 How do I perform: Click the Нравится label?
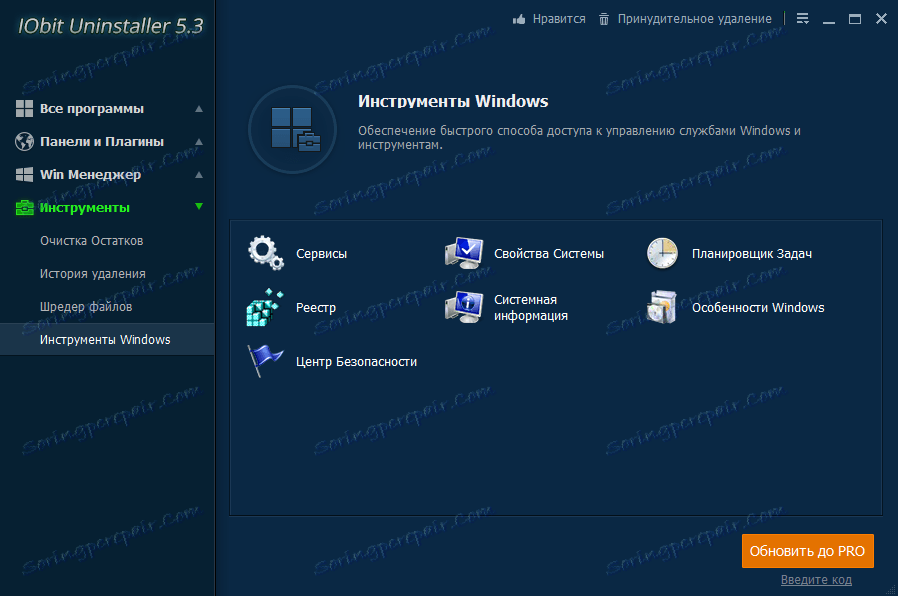pos(559,19)
